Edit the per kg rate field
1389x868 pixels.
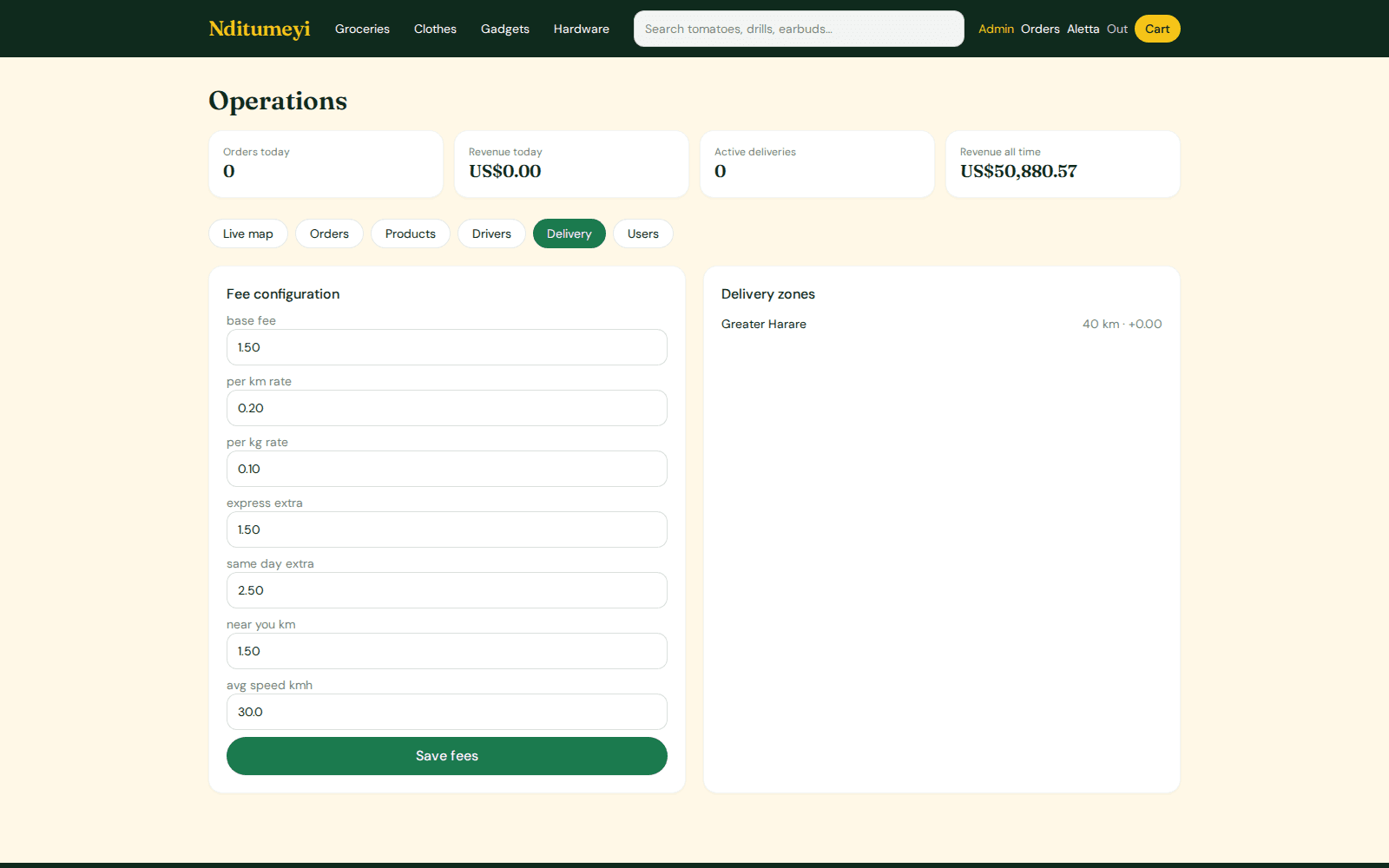tap(447, 469)
